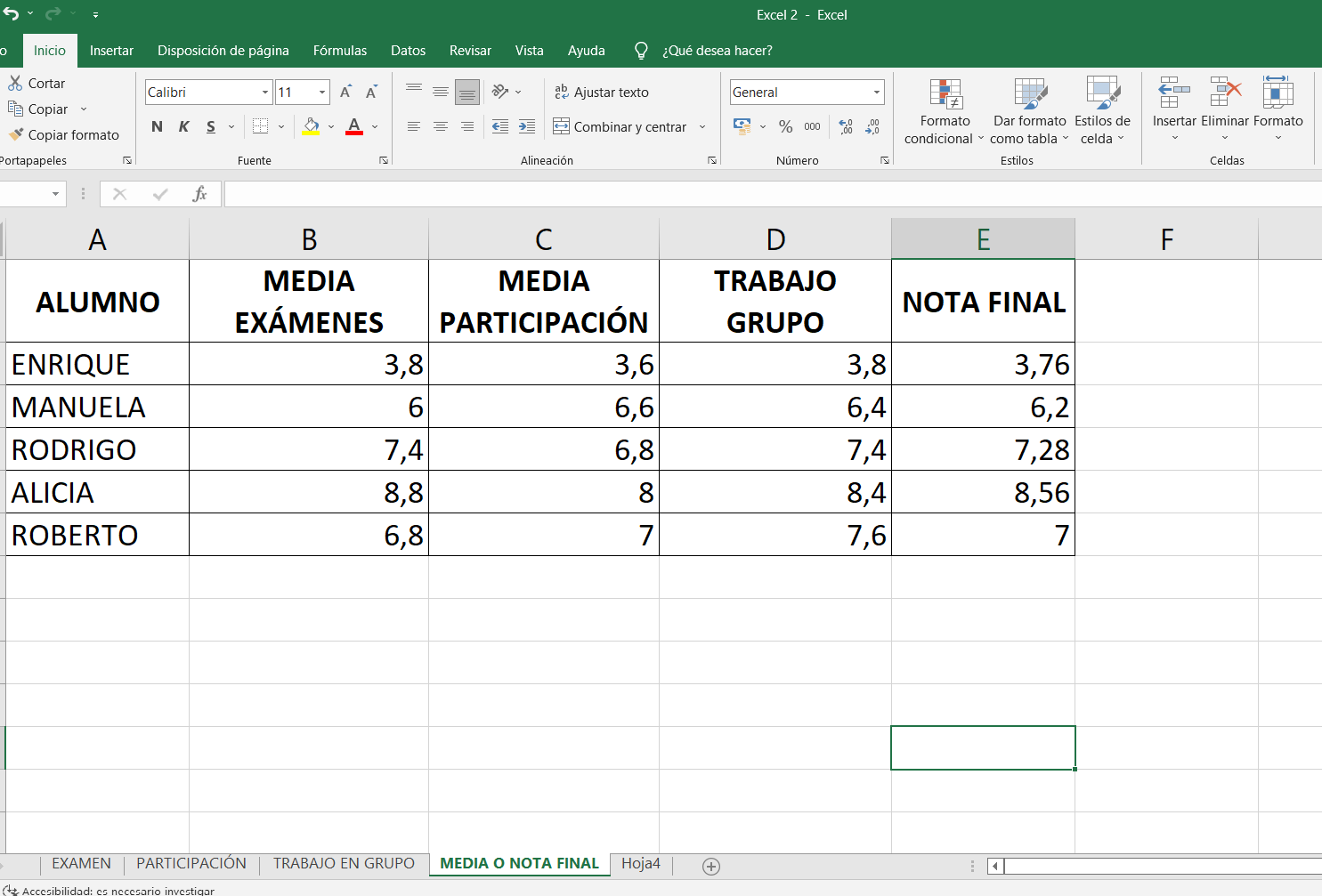The image size is (1322, 896).
Task: Click the Cortar scissors icon
Action: (x=15, y=83)
